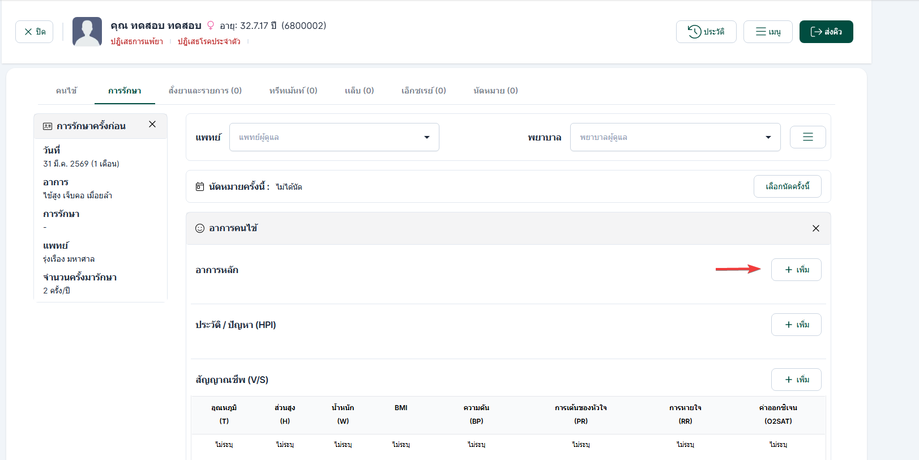Go to the ทรีทเมนท์ (0) tab

tap(293, 91)
